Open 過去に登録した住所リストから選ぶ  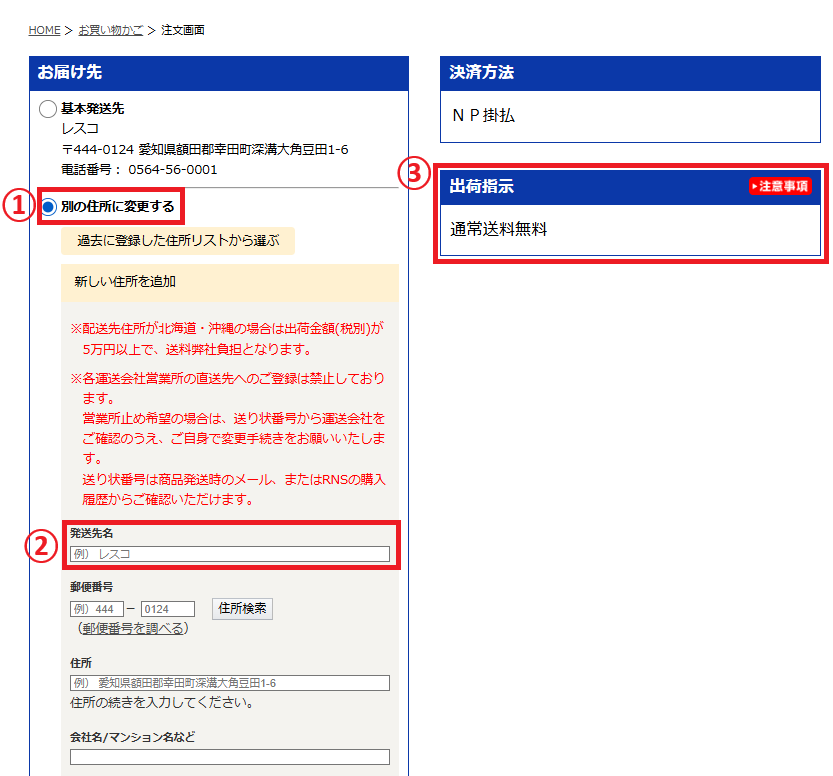[x=178, y=241]
